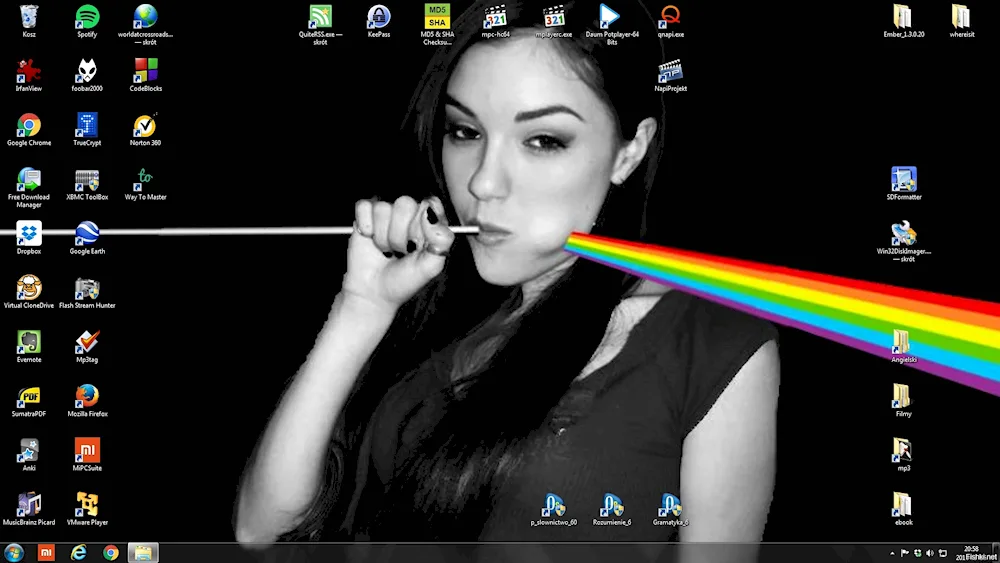Click the taskbar clock
1000x563 pixels.
pos(973,553)
